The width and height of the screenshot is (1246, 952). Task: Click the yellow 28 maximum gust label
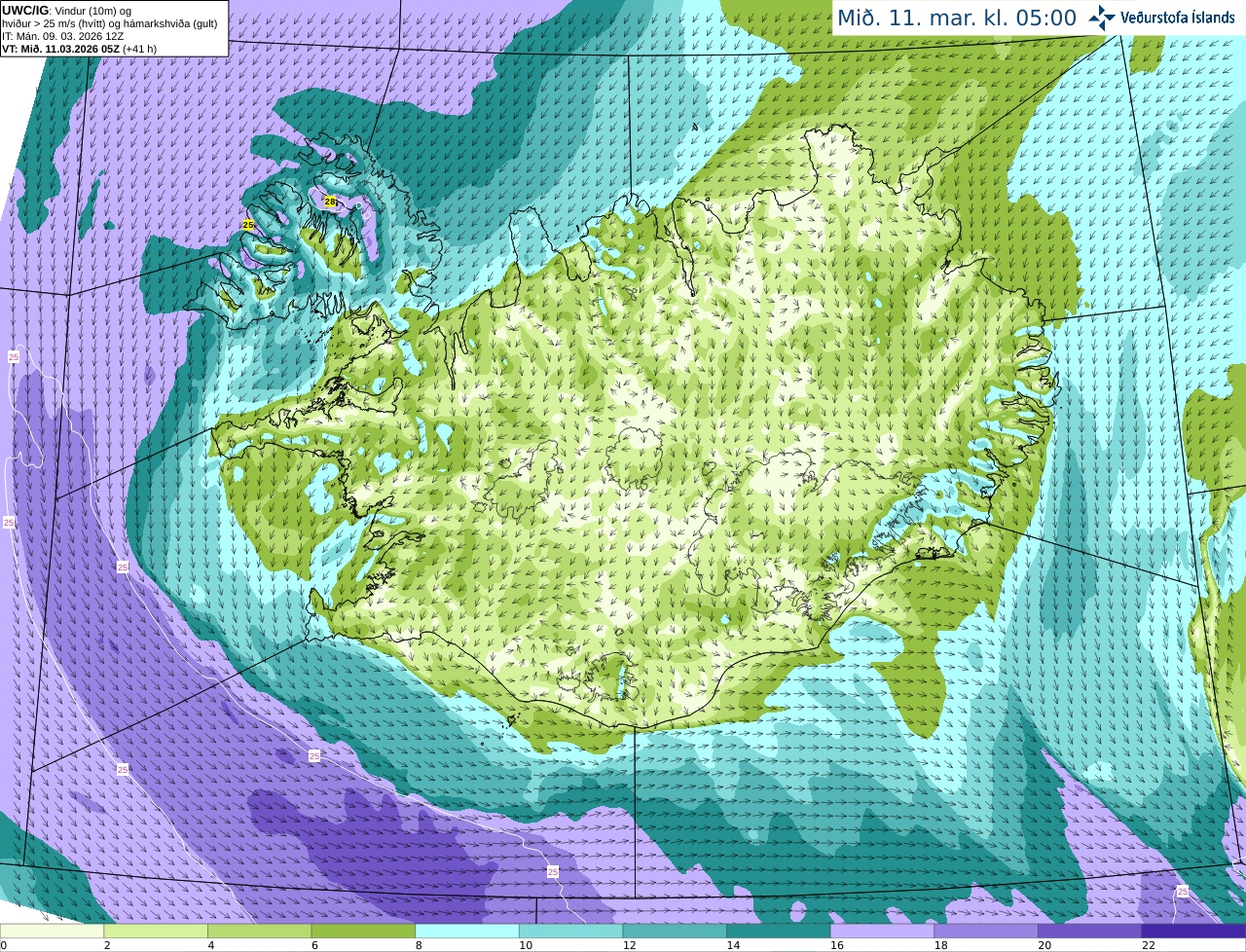[330, 201]
